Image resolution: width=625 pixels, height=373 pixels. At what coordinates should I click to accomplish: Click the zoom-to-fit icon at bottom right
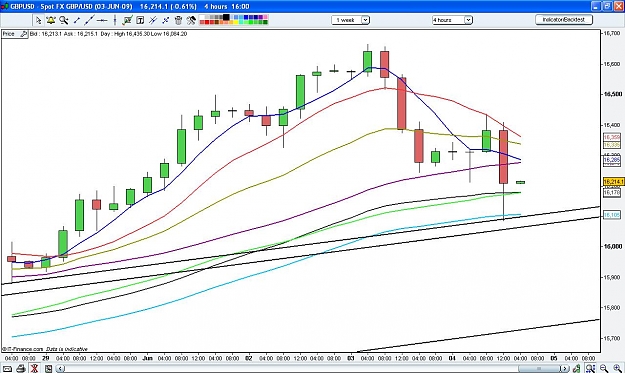[x=591, y=368]
